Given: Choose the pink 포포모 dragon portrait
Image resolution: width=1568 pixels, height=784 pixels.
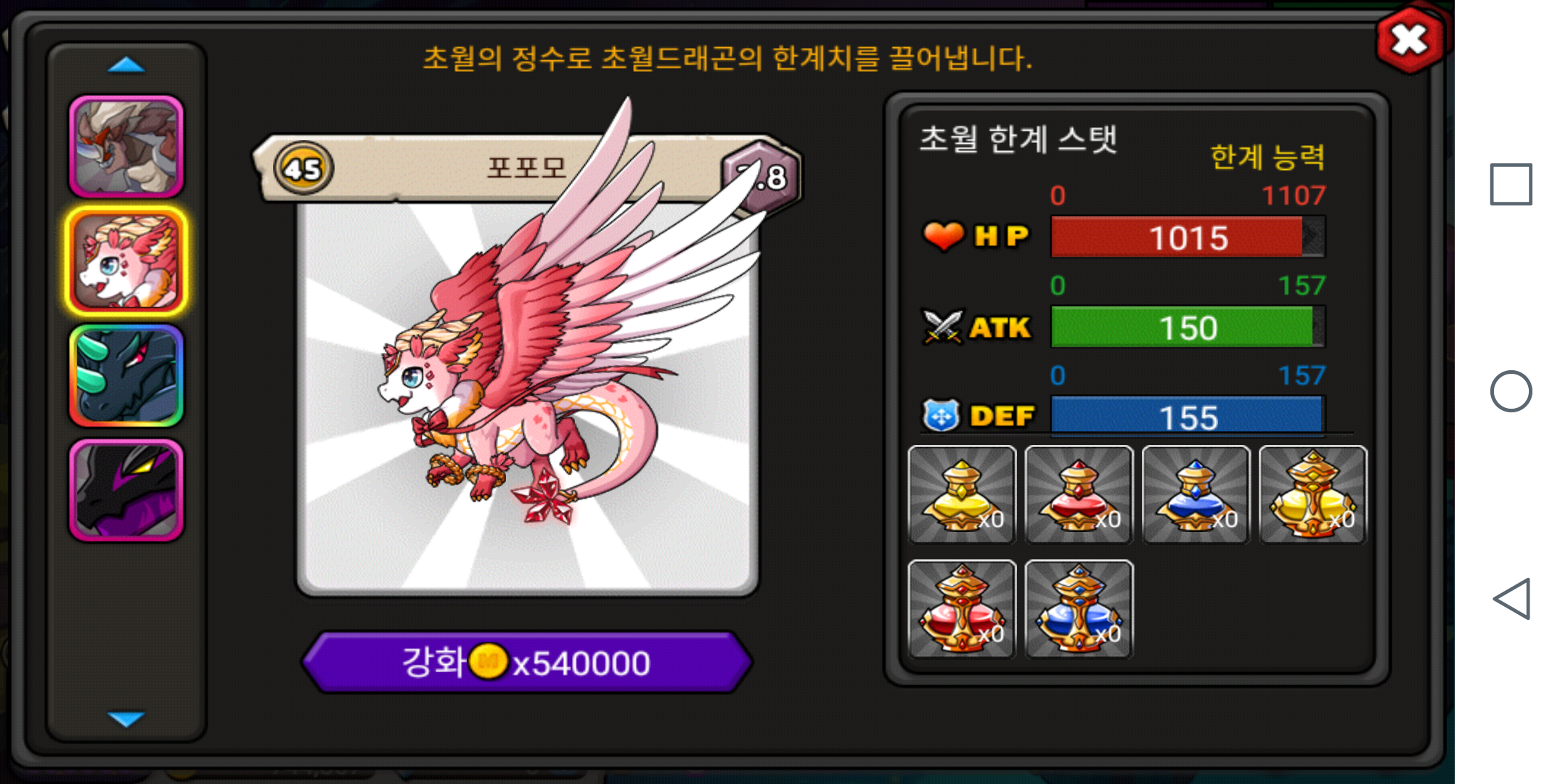Looking at the screenshot, I should point(126,261).
